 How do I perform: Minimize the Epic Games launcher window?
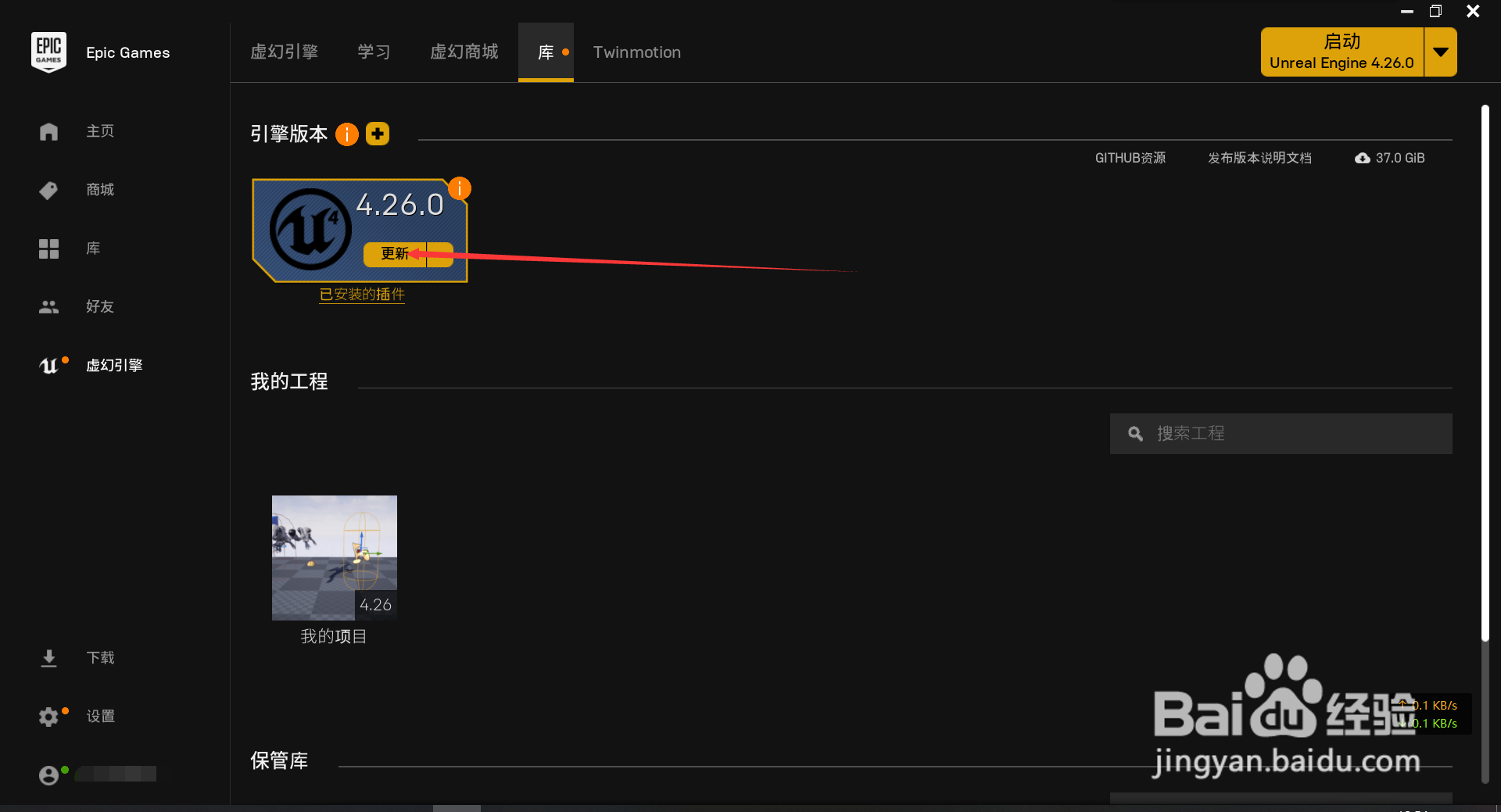coord(1407,11)
